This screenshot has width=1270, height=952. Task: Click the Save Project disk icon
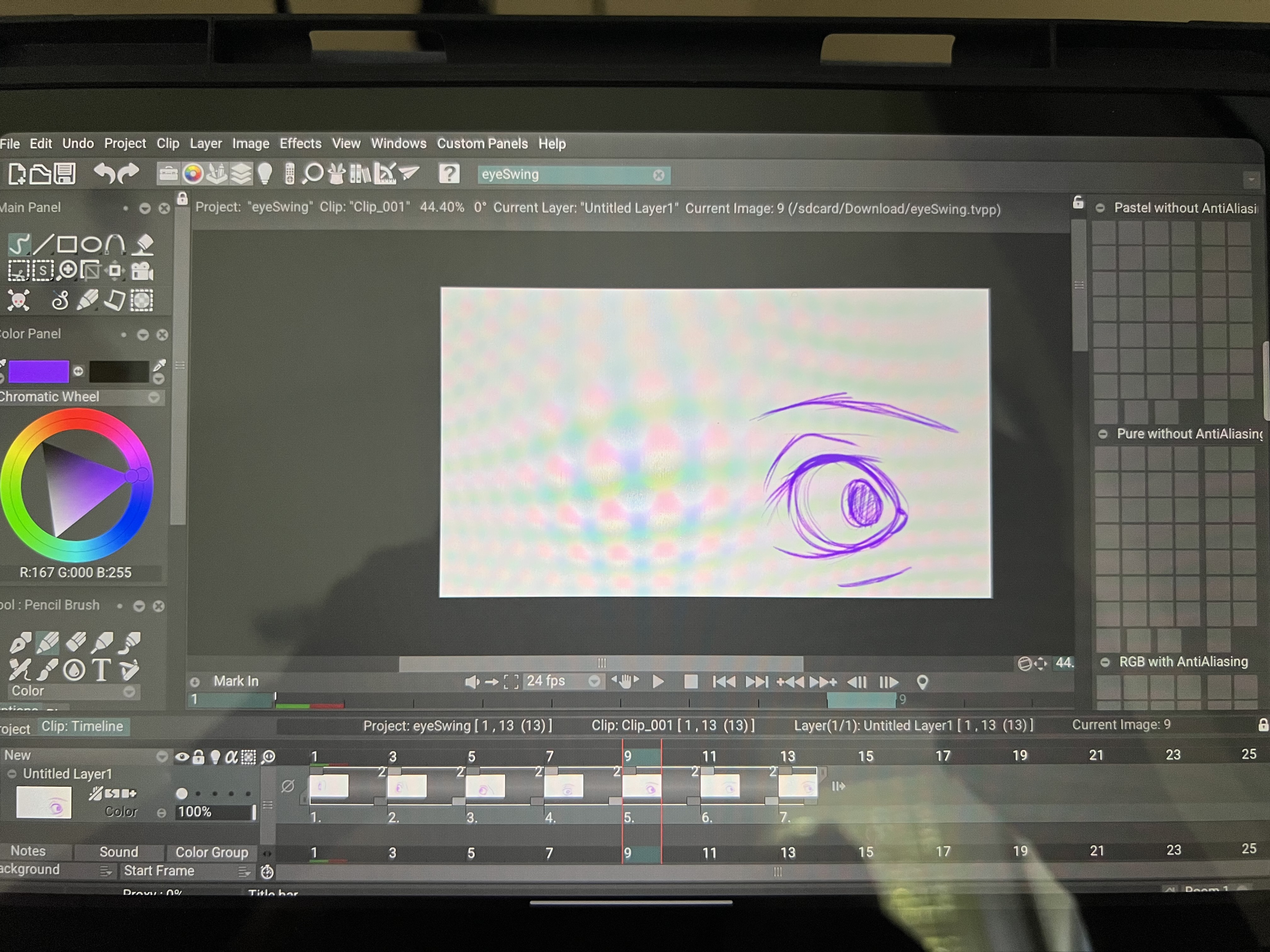pos(64,173)
